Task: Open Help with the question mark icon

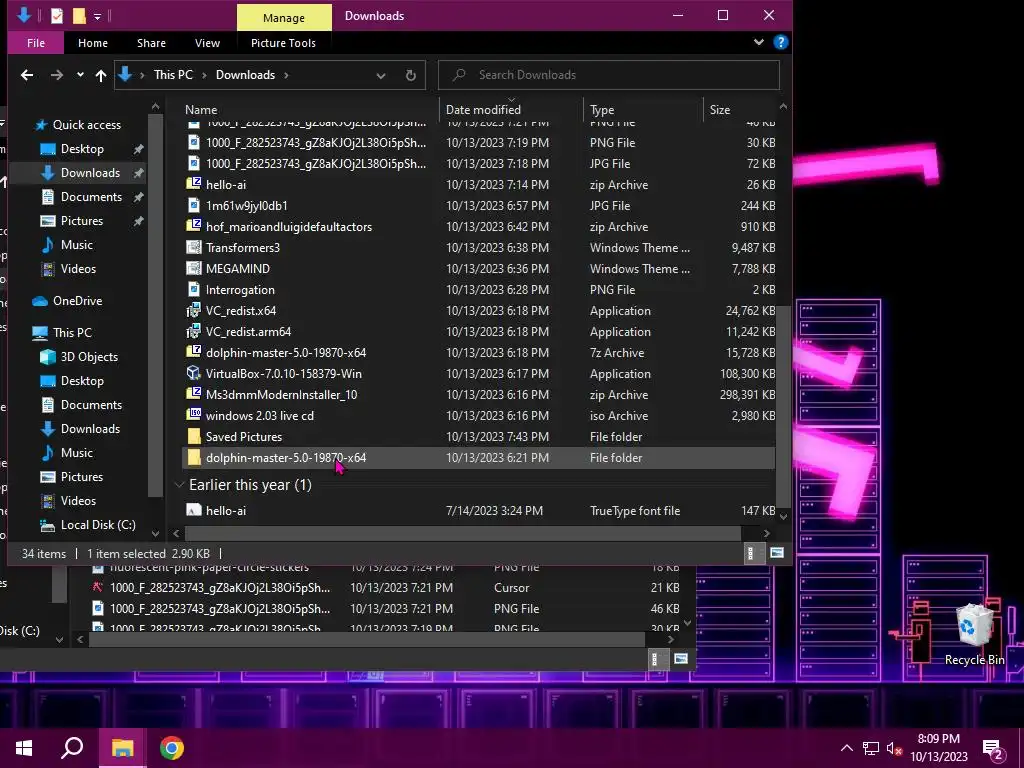Action: point(780,42)
